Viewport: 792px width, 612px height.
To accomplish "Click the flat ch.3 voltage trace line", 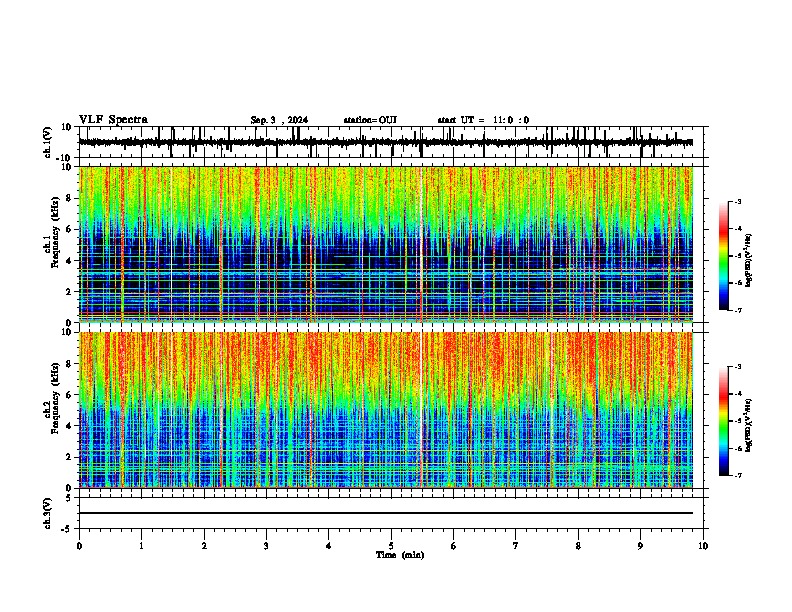I will point(386,513).
